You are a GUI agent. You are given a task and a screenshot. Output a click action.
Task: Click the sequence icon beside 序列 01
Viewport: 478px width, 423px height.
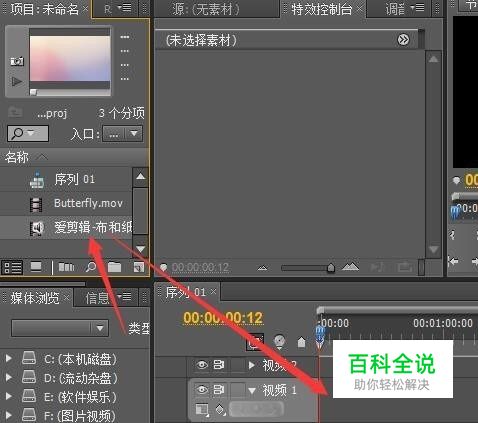tap(37, 180)
